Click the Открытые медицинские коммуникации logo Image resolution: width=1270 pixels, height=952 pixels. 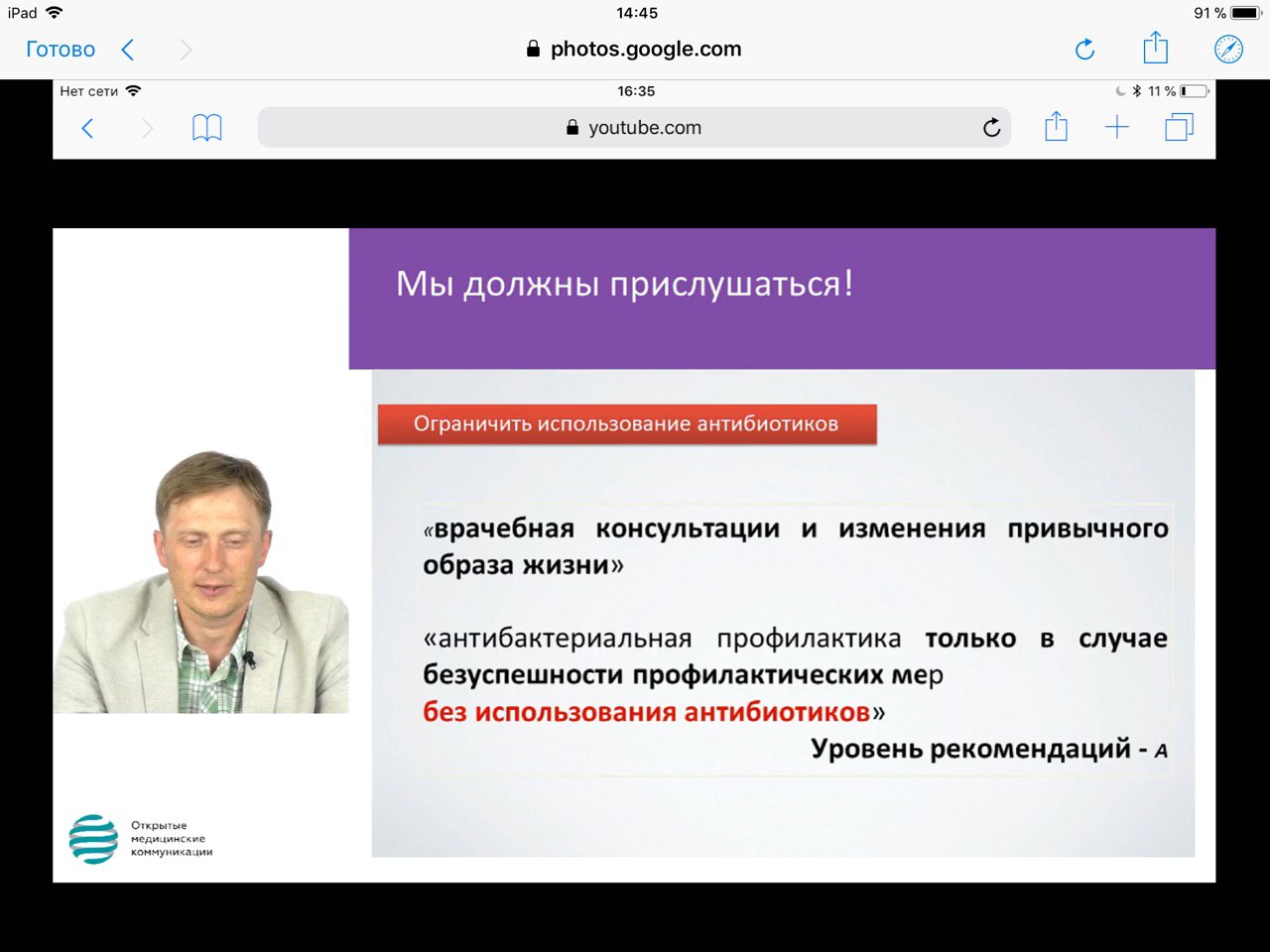[140, 839]
